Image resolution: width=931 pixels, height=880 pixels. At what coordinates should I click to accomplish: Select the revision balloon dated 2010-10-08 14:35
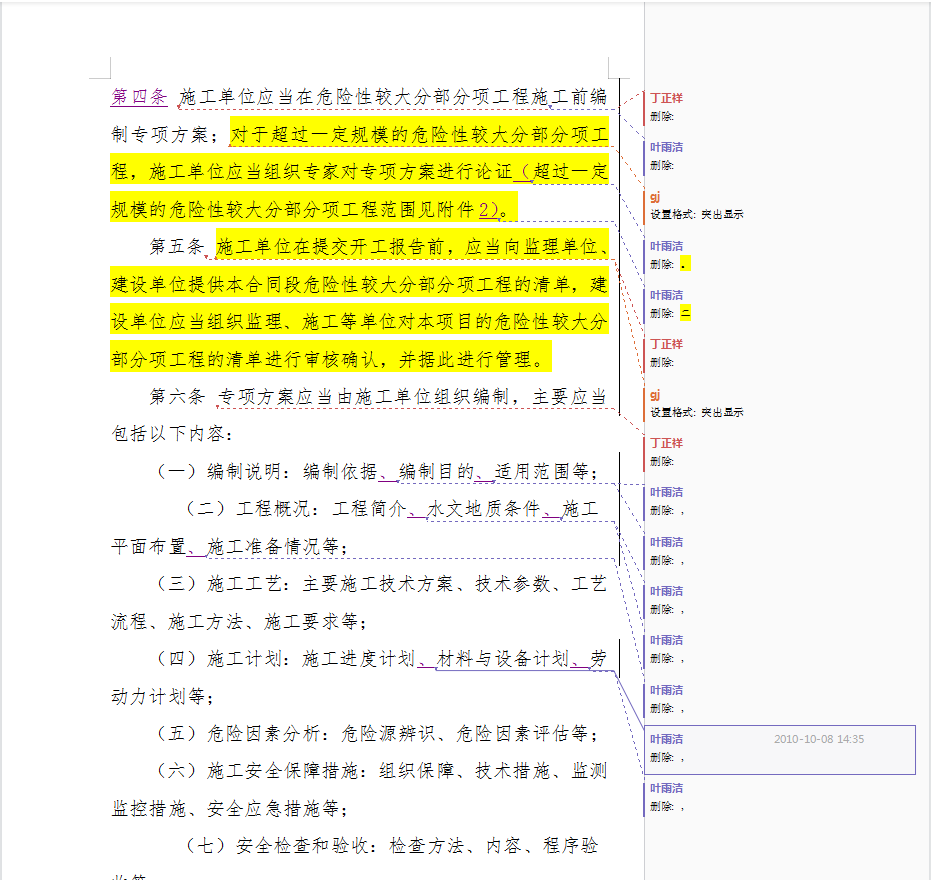click(780, 749)
